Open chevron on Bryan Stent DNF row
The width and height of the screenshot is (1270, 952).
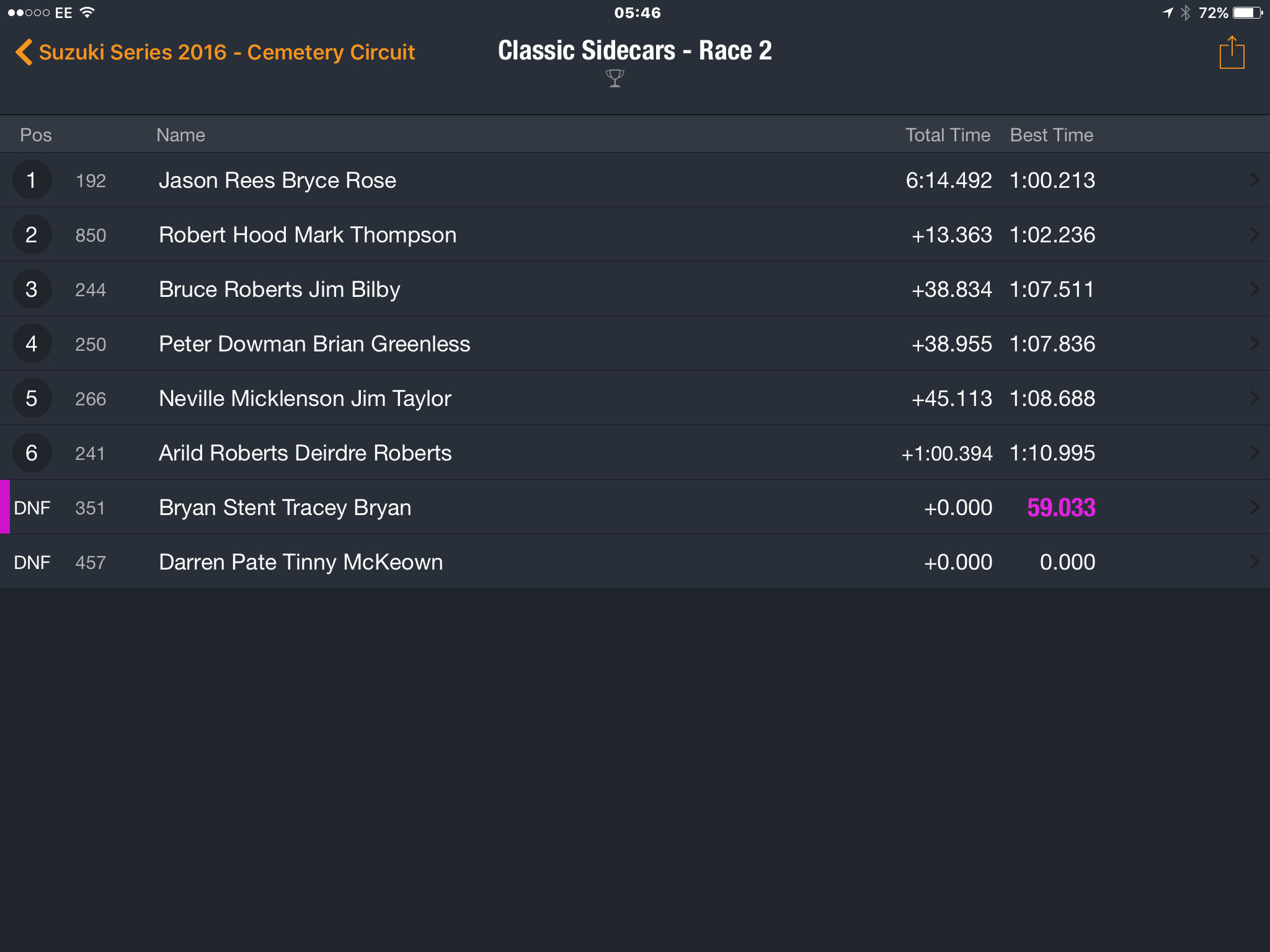click(1254, 507)
